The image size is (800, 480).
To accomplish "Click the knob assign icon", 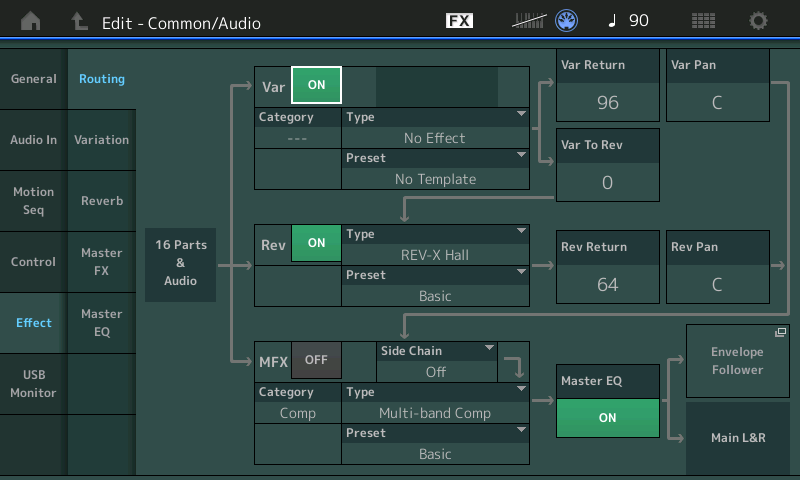I will (x=567, y=21).
